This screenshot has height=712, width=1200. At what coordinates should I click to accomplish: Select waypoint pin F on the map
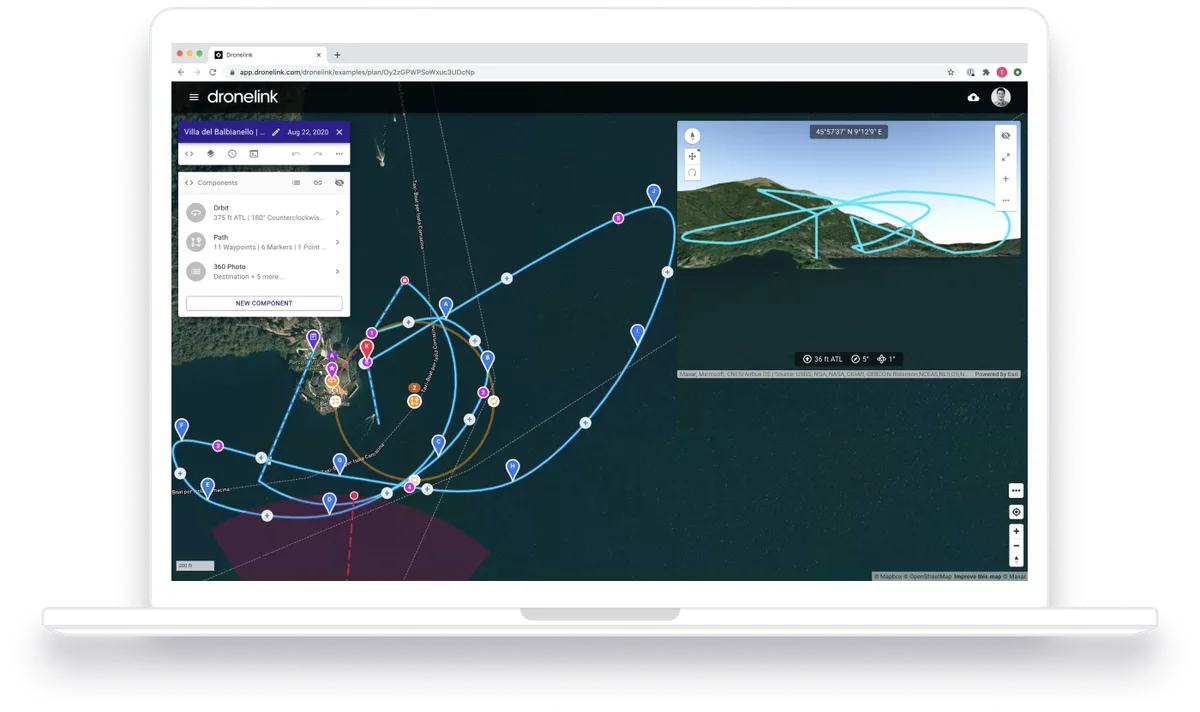(x=181, y=429)
